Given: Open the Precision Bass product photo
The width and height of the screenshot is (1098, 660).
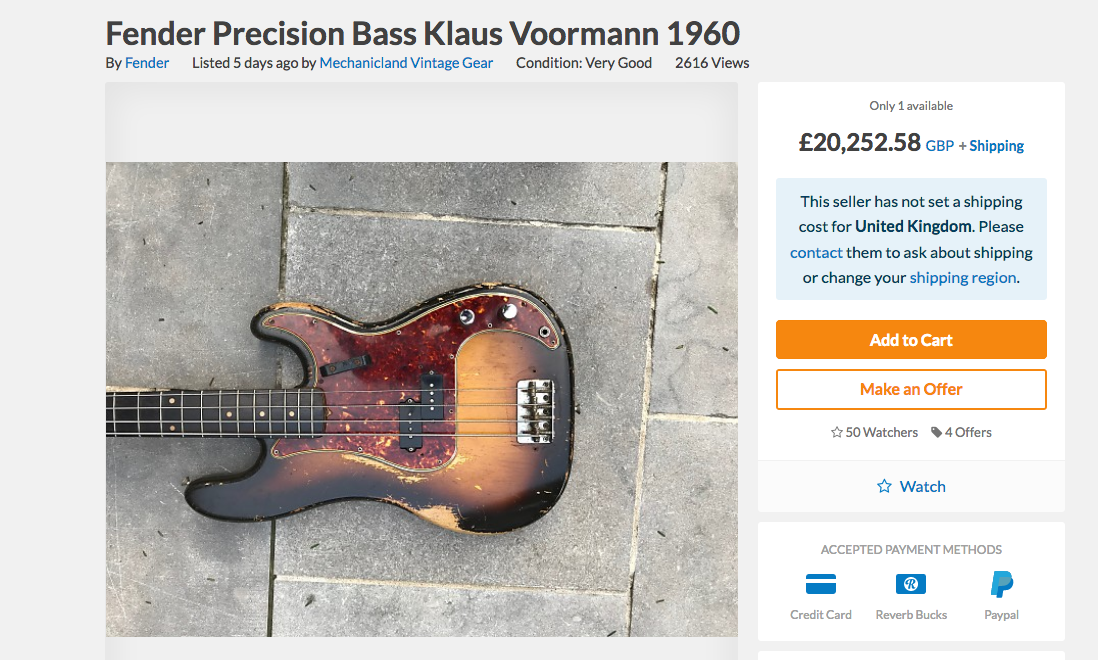Looking at the screenshot, I should (421, 399).
